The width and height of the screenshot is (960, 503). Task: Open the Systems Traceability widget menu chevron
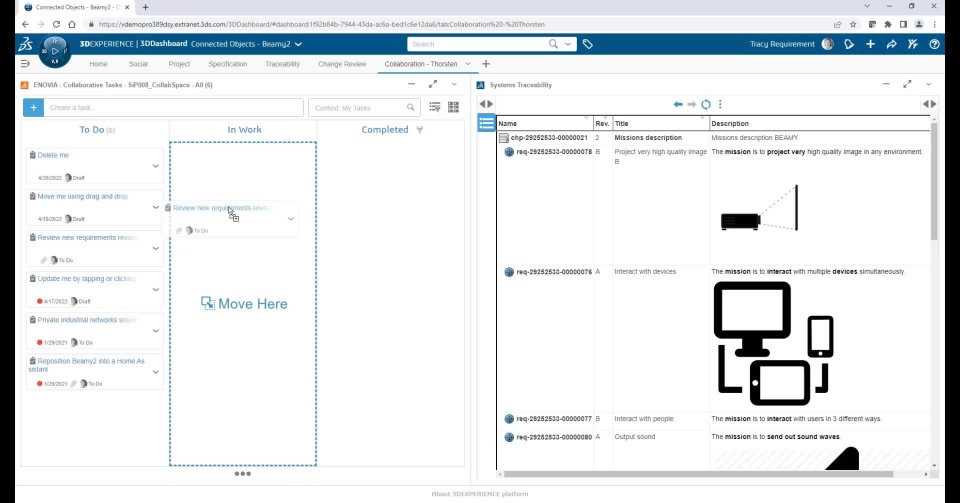929,84
